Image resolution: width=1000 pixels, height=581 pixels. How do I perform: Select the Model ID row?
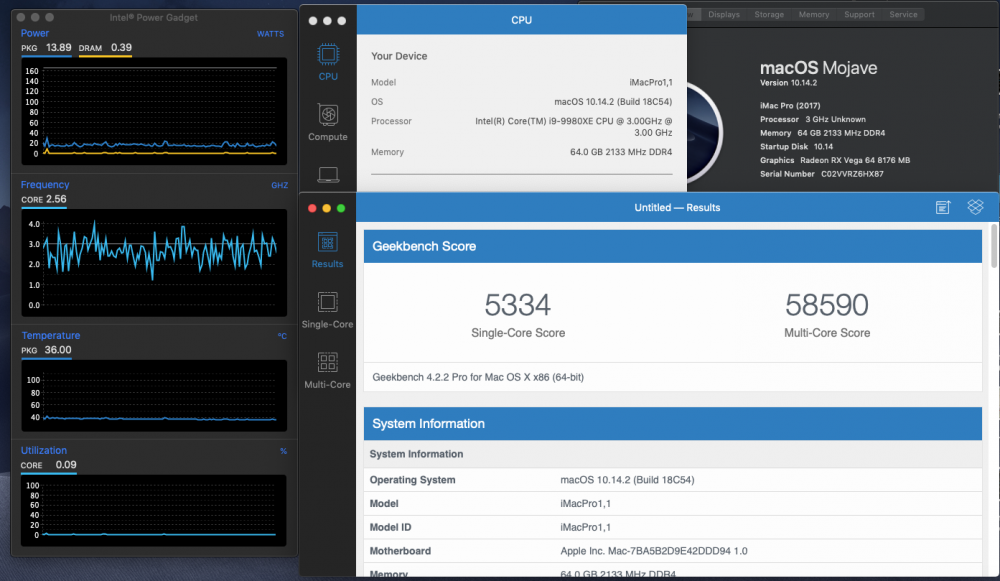point(673,527)
